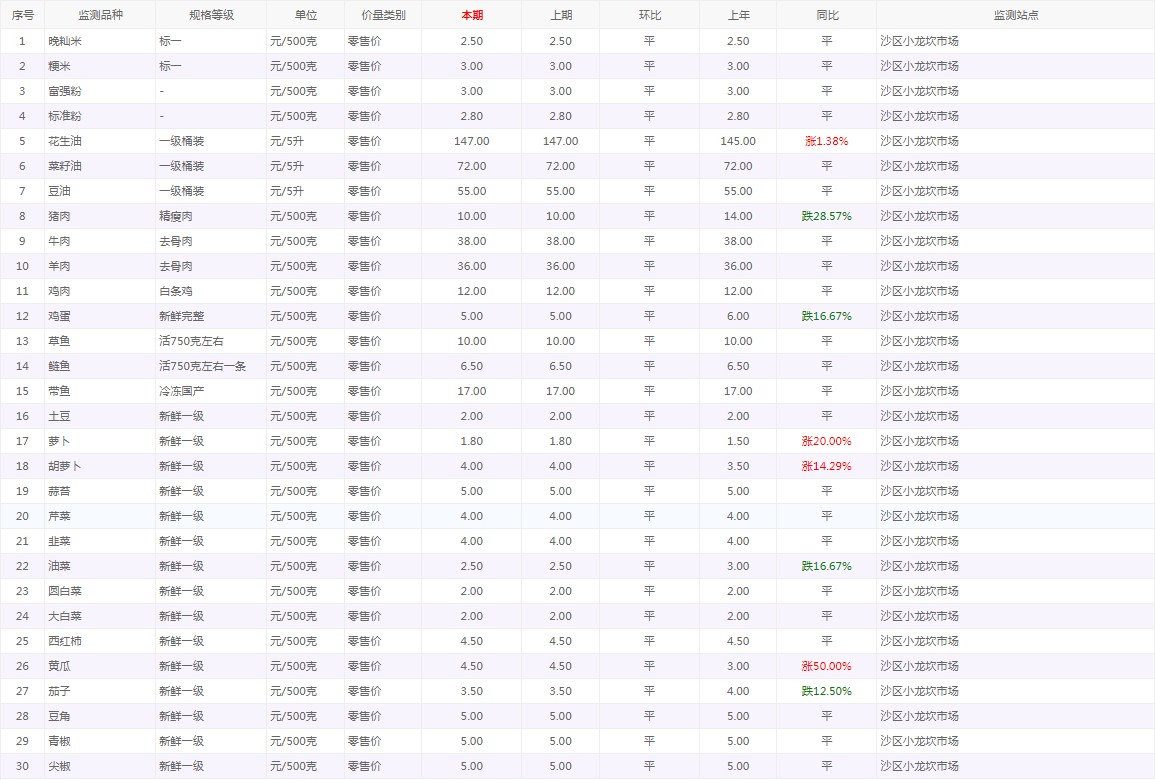Click the 145.00 last-year price cell
Viewport: 1155px width, 780px height.
click(738, 141)
